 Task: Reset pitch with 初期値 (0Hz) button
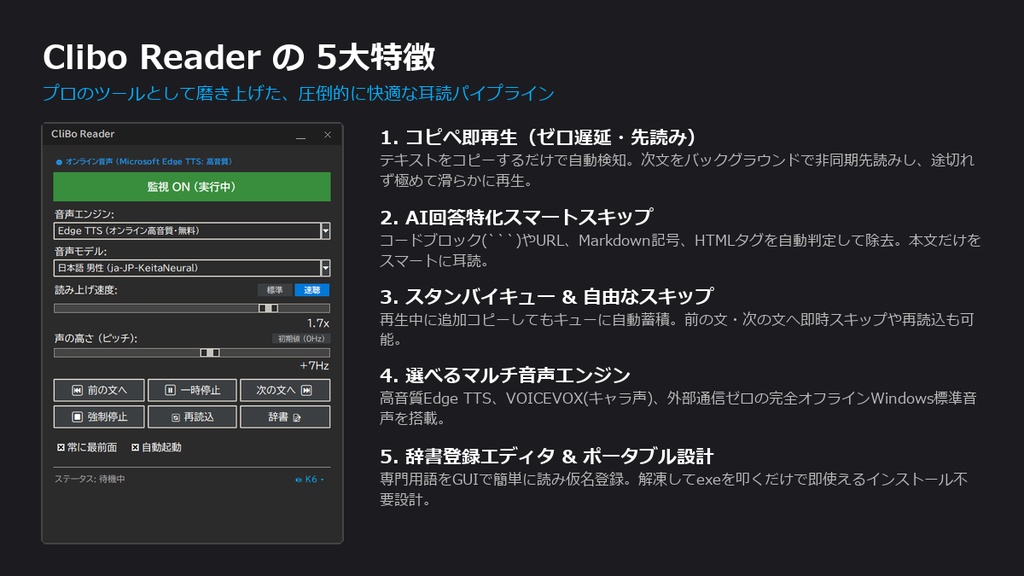point(301,338)
